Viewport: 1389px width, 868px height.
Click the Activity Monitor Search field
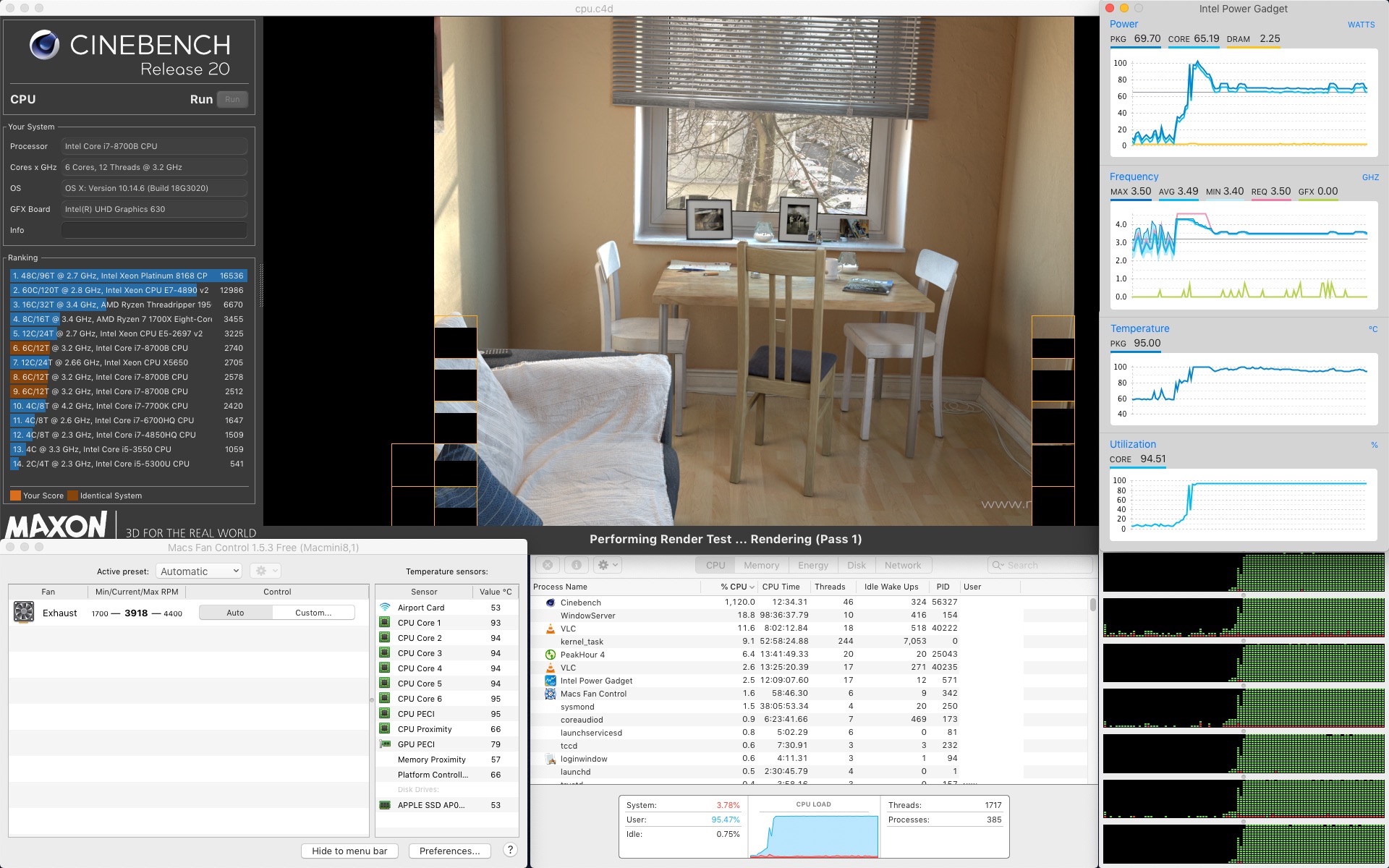[x=1040, y=566]
